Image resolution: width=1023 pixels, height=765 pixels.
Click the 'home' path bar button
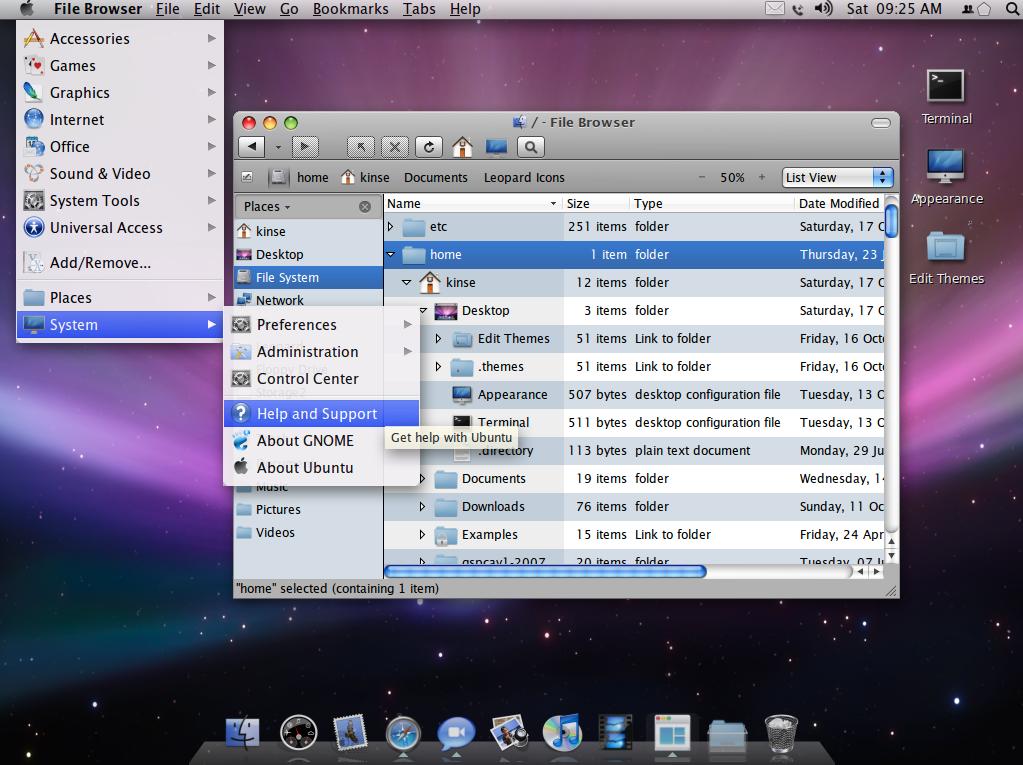click(313, 177)
